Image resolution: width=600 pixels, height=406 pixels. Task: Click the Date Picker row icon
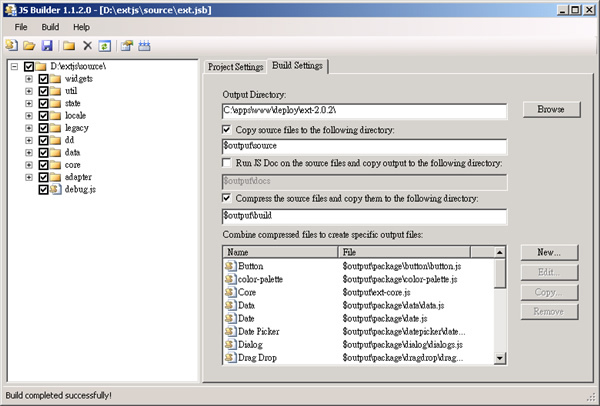tap(231, 331)
